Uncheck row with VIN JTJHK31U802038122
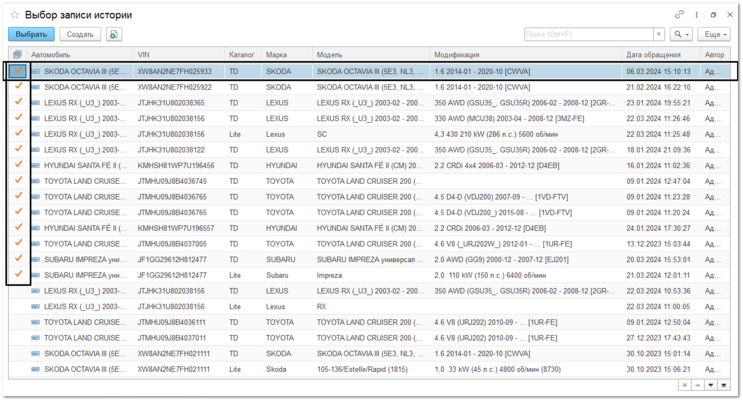The height and width of the screenshot is (401, 743). 18,149
